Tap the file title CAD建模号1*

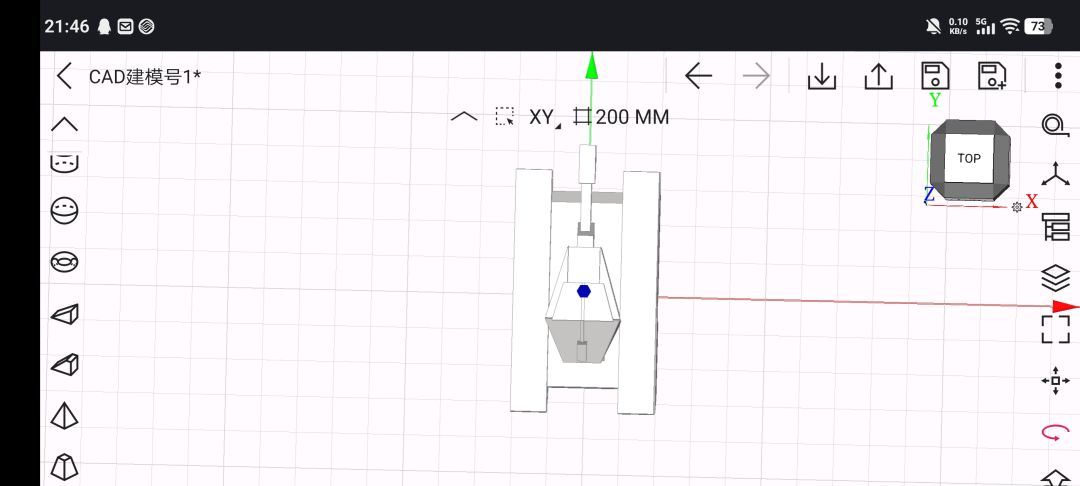point(145,76)
